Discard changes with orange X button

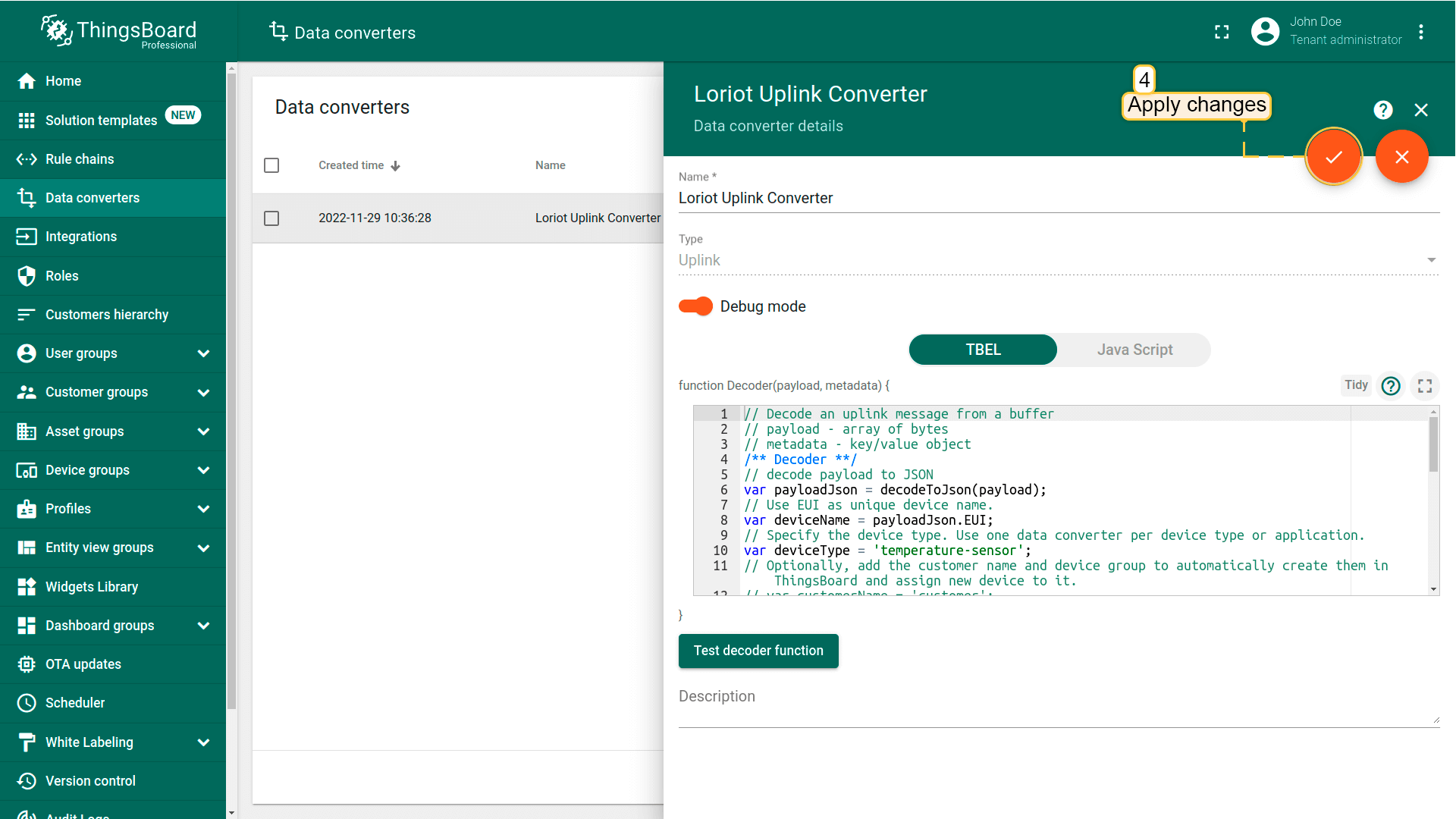pyautogui.click(x=1402, y=157)
